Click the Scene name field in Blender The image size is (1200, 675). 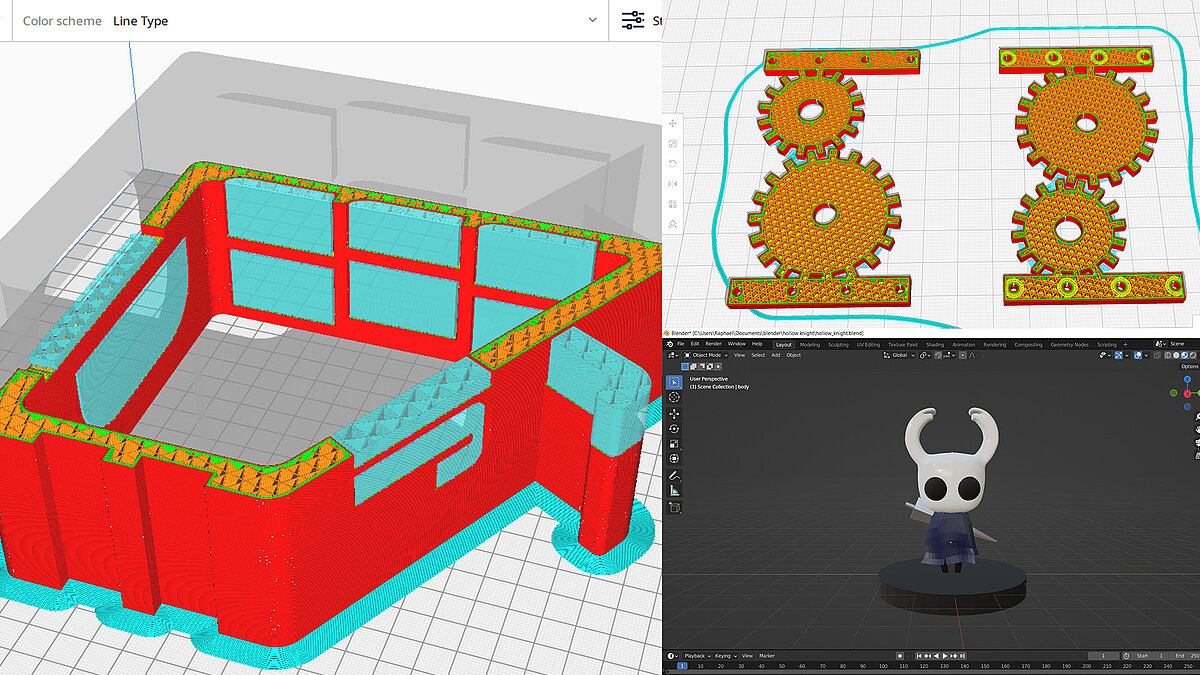[1181, 344]
